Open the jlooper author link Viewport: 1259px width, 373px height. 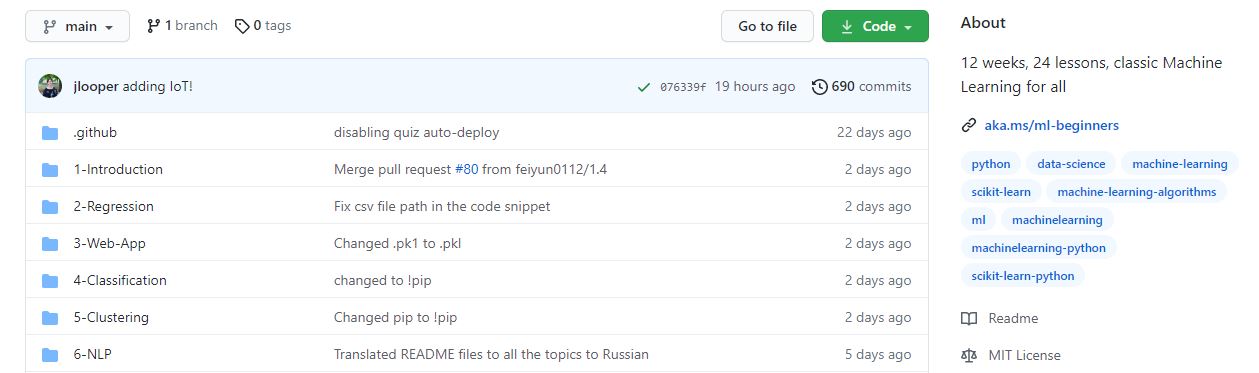tap(96, 87)
